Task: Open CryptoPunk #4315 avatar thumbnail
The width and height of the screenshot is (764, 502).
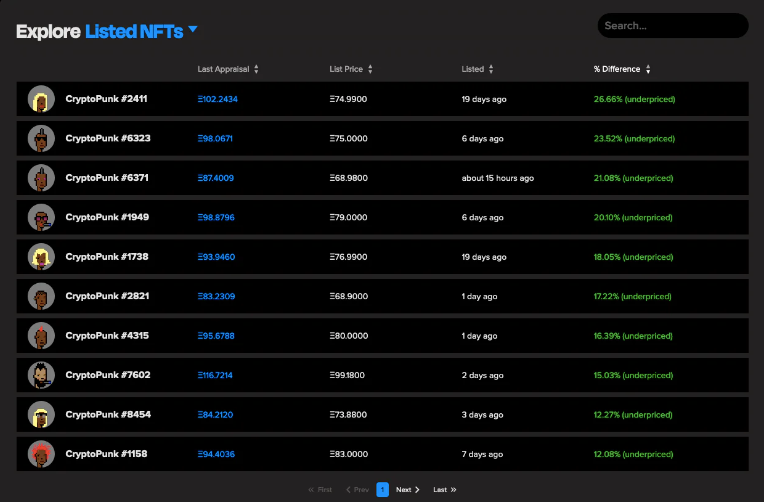Action: tap(41, 336)
